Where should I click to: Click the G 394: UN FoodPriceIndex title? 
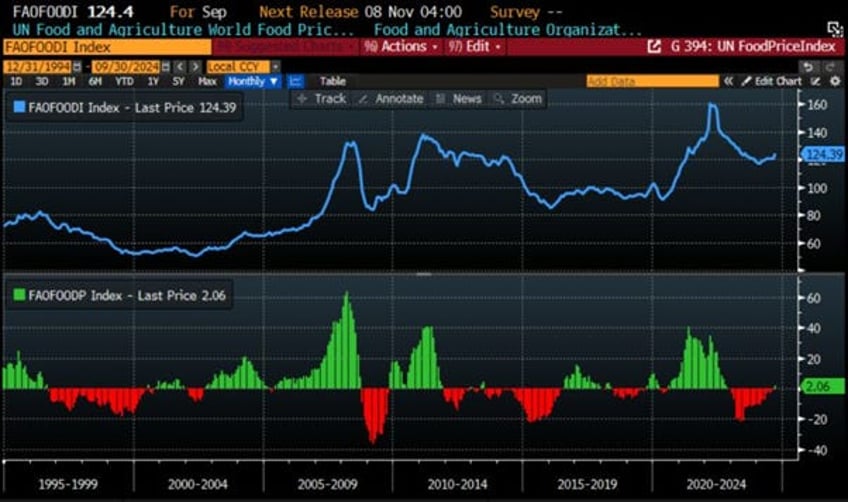coord(753,47)
